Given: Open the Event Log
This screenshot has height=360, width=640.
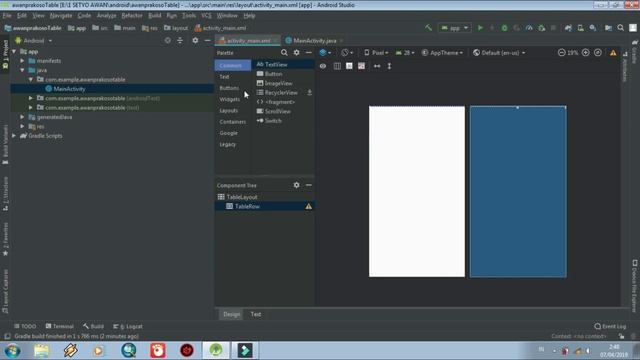Looking at the screenshot, I should point(610,327).
